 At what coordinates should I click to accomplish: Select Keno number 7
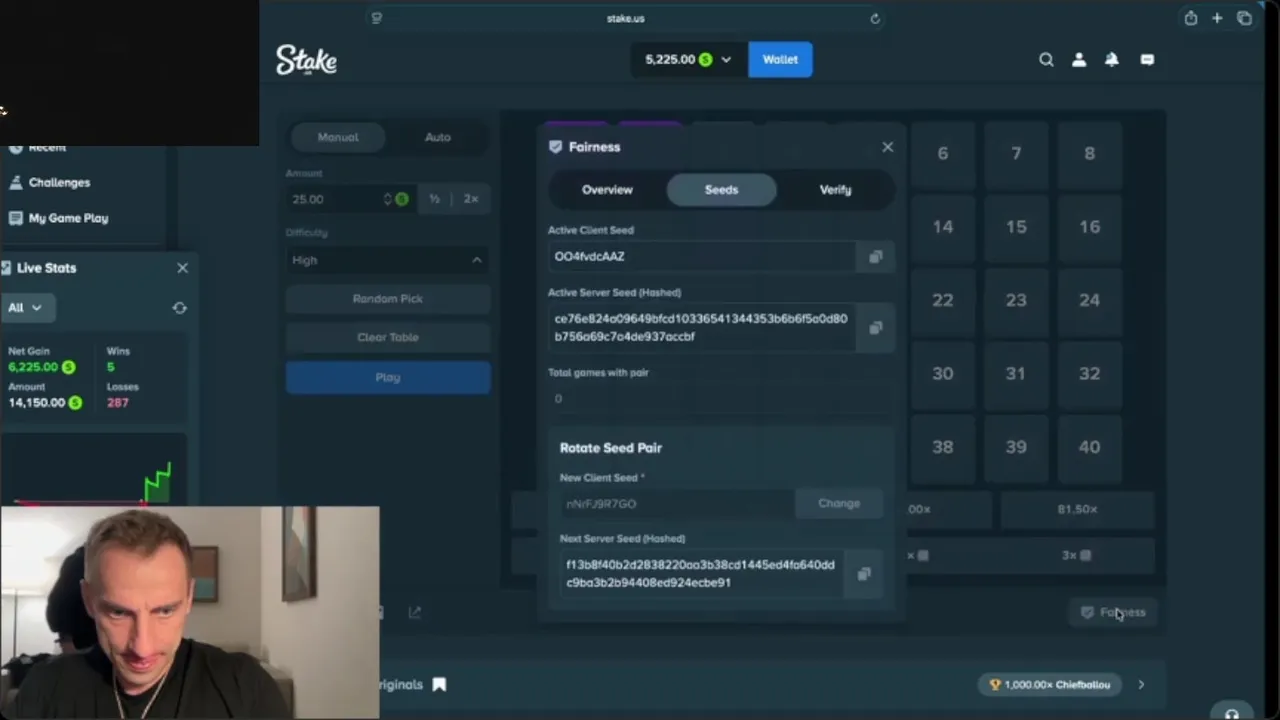[1016, 153]
